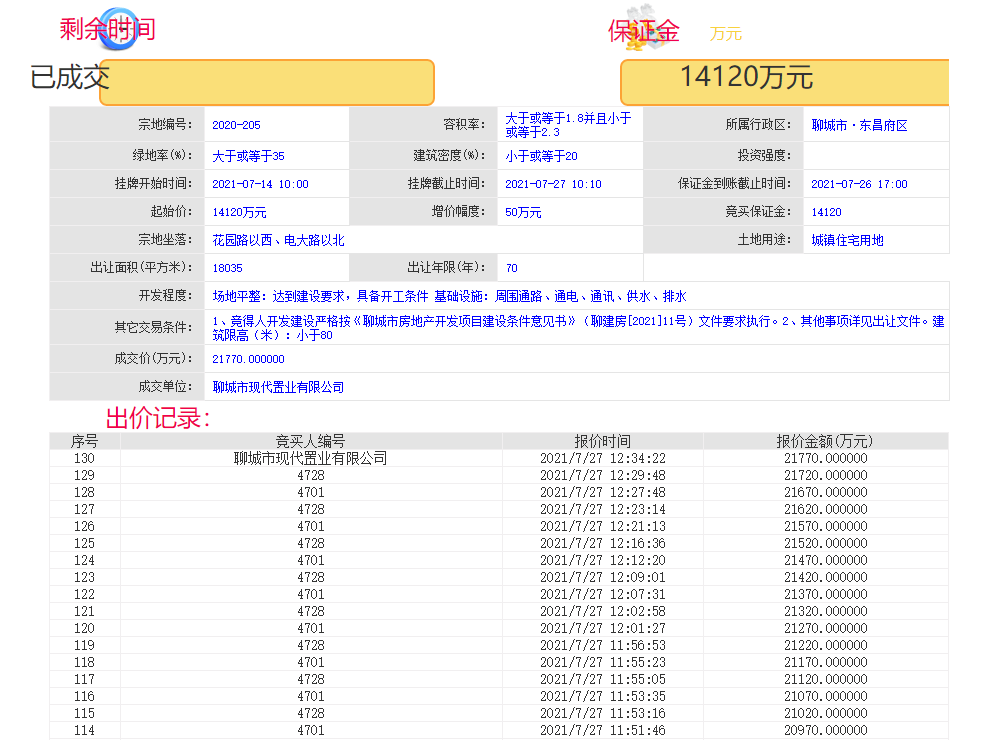Viewport: 1001px width, 740px height.
Task: Click land use value 城镇住宅用地
Action: tap(847, 241)
